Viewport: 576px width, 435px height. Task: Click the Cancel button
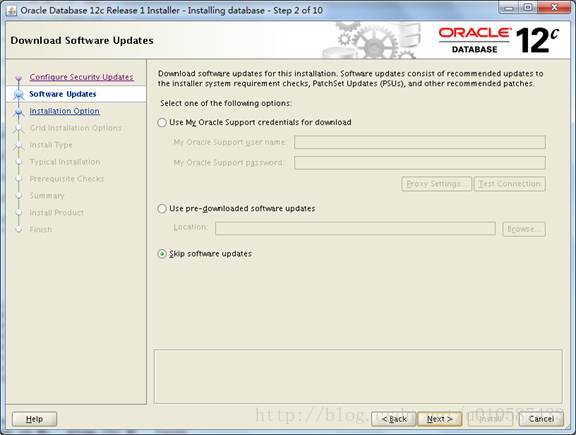[541, 419]
